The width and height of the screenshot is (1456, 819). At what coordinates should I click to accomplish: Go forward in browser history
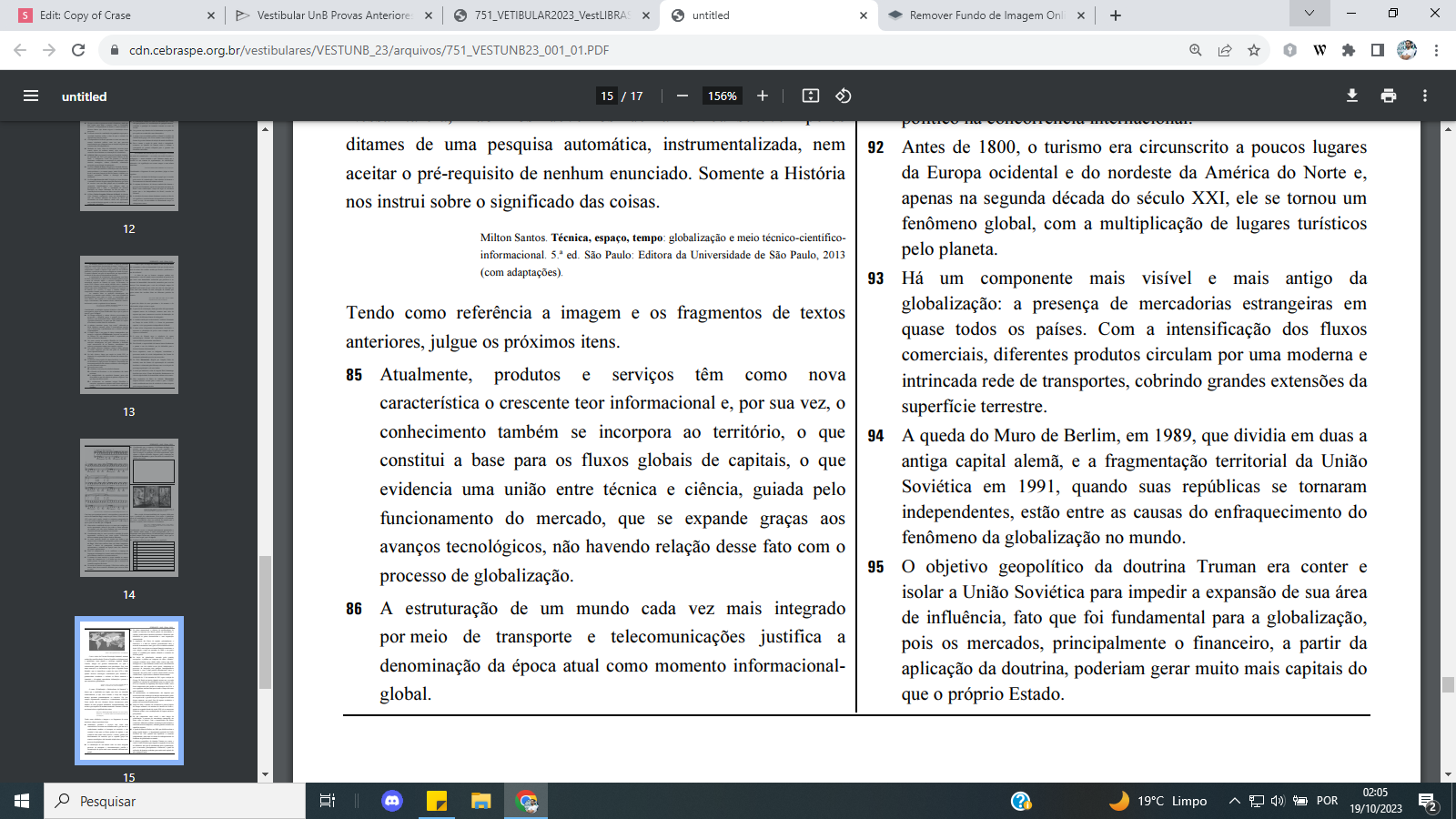(49, 50)
